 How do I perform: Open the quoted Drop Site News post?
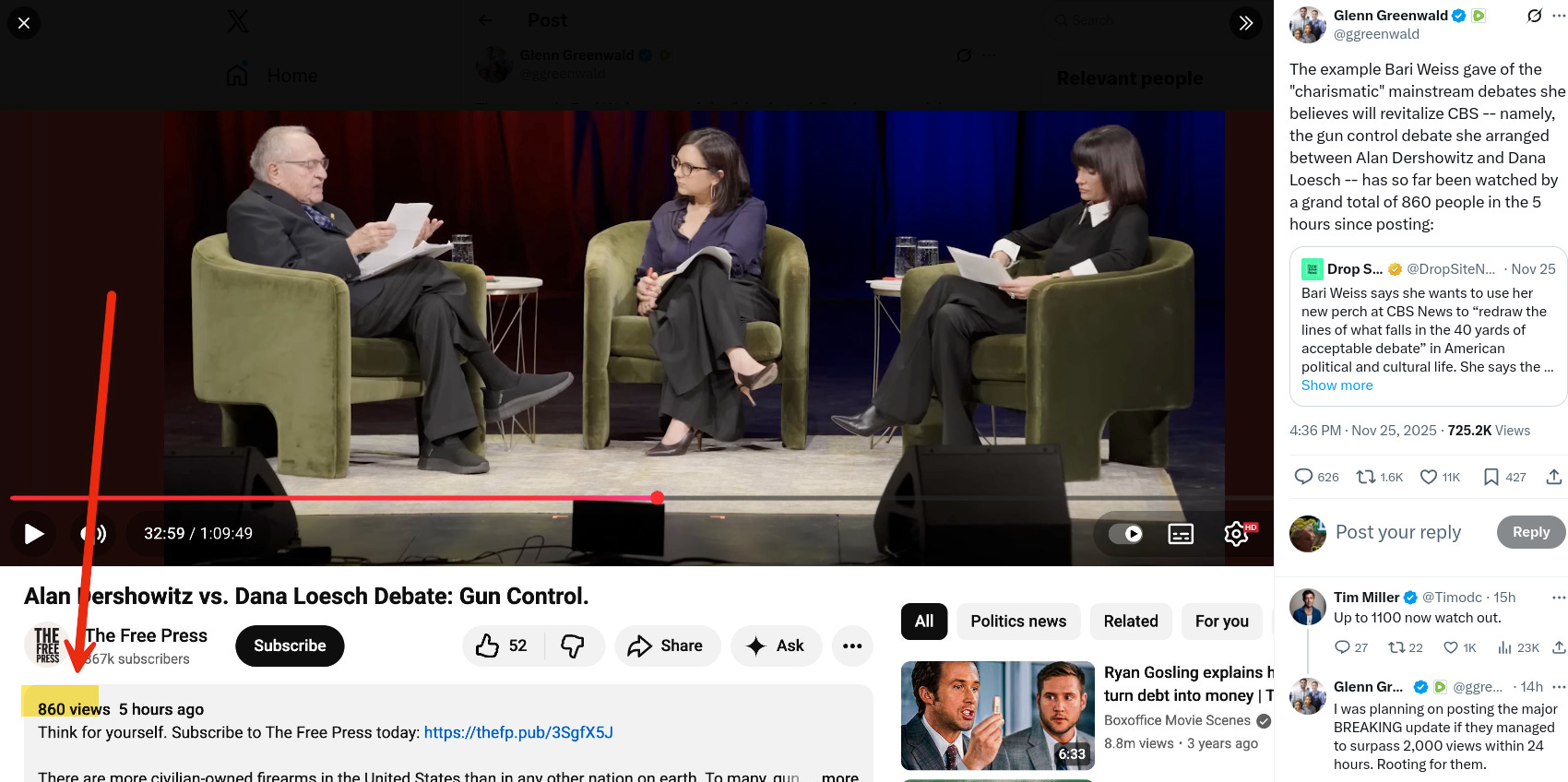coord(1428,326)
